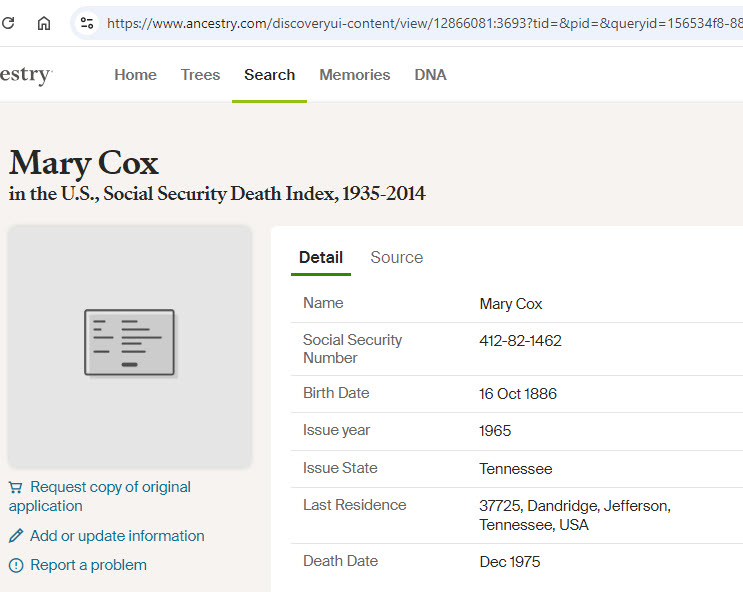Open site information icon in address bar
Image resolution: width=743 pixels, height=592 pixels.
click(x=87, y=23)
